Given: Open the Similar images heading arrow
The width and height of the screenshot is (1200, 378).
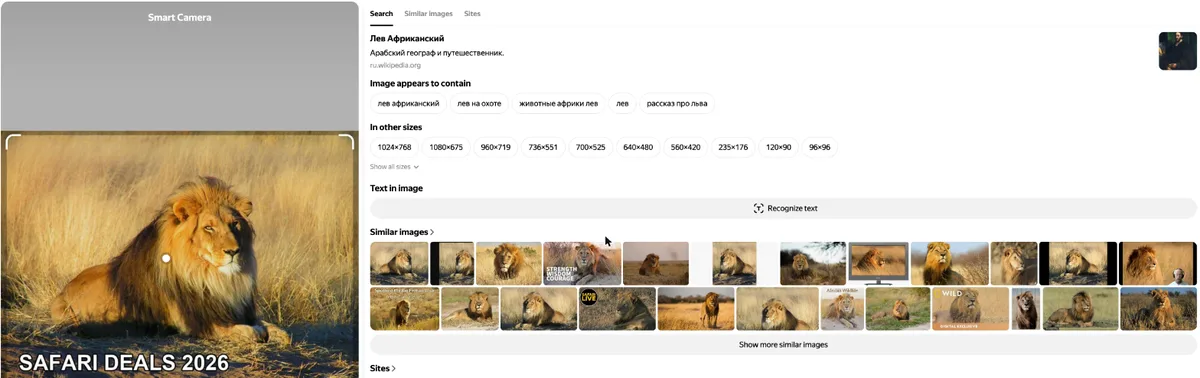Looking at the screenshot, I should coord(432,232).
